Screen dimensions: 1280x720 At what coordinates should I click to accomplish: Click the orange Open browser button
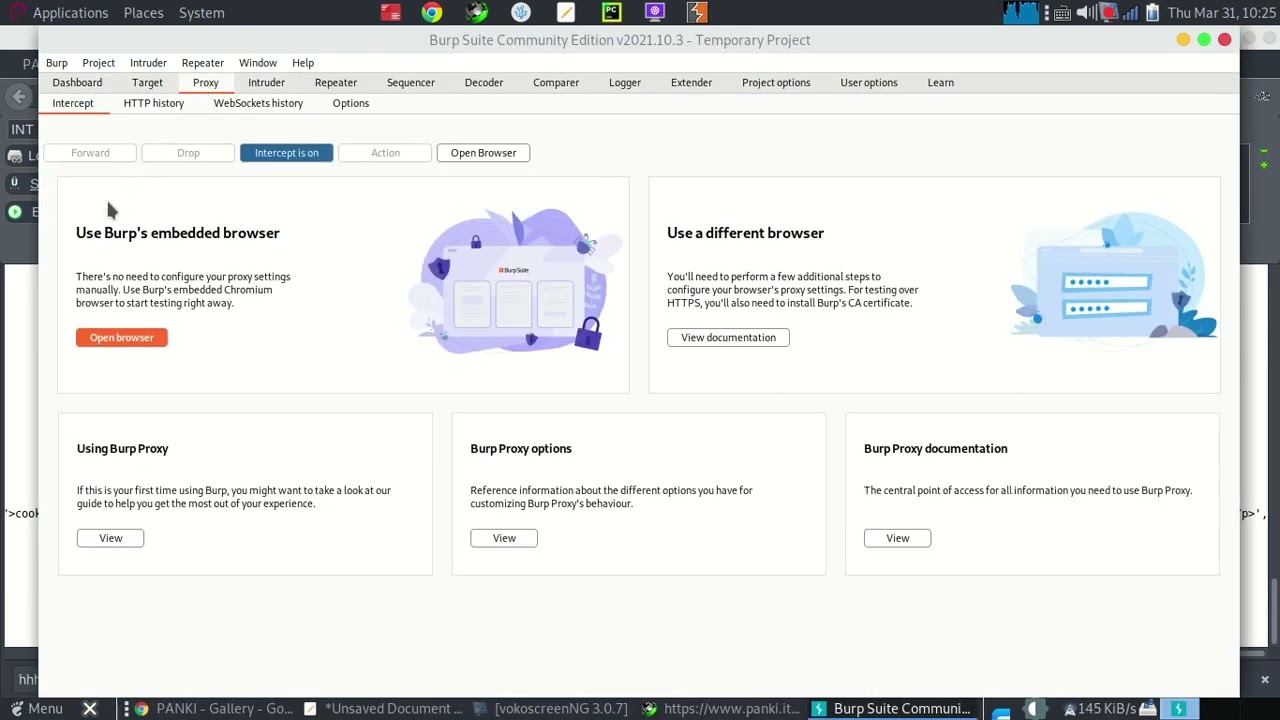(x=122, y=337)
